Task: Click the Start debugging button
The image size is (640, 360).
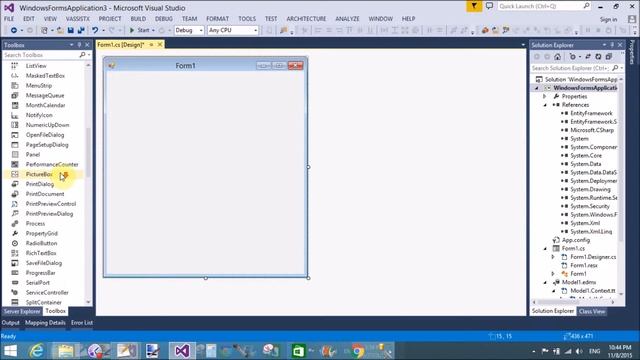Action: point(139,30)
